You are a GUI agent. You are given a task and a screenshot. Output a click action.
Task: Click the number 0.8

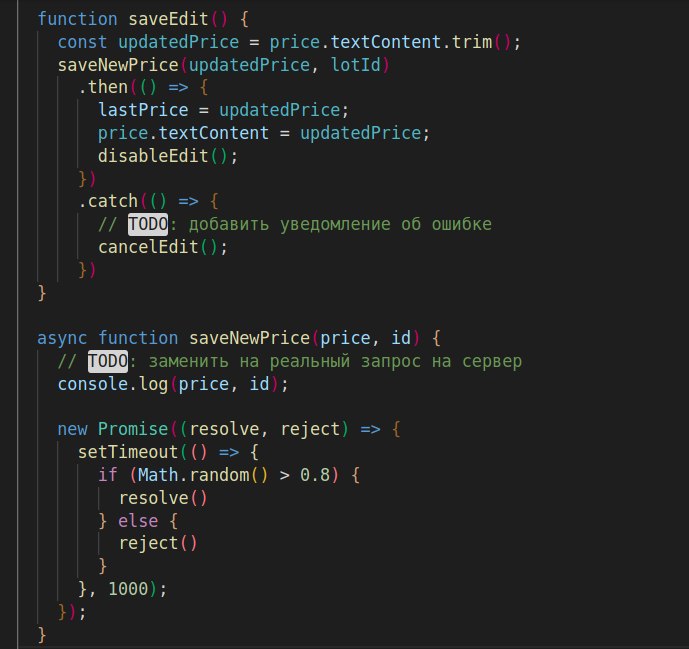coord(315,475)
